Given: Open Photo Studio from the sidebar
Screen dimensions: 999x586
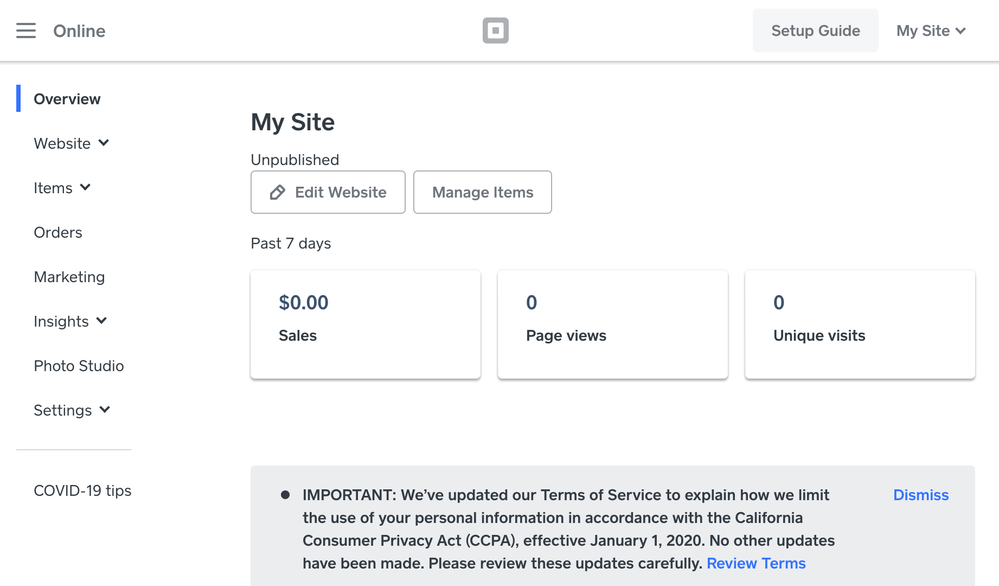Looking at the screenshot, I should 79,366.
